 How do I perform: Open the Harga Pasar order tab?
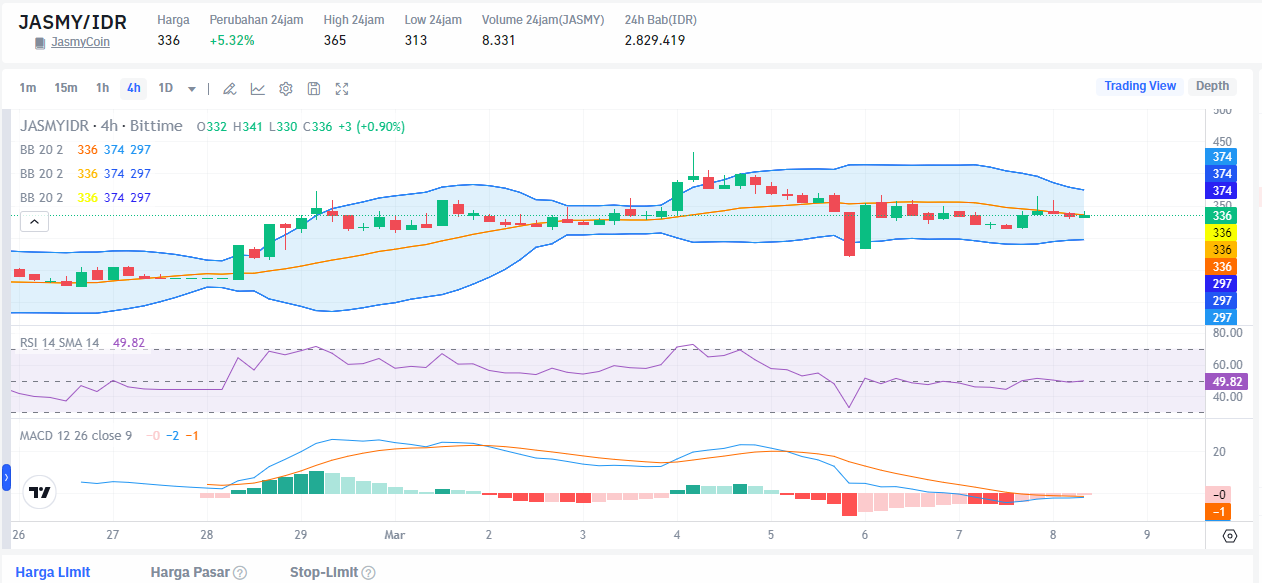190,572
